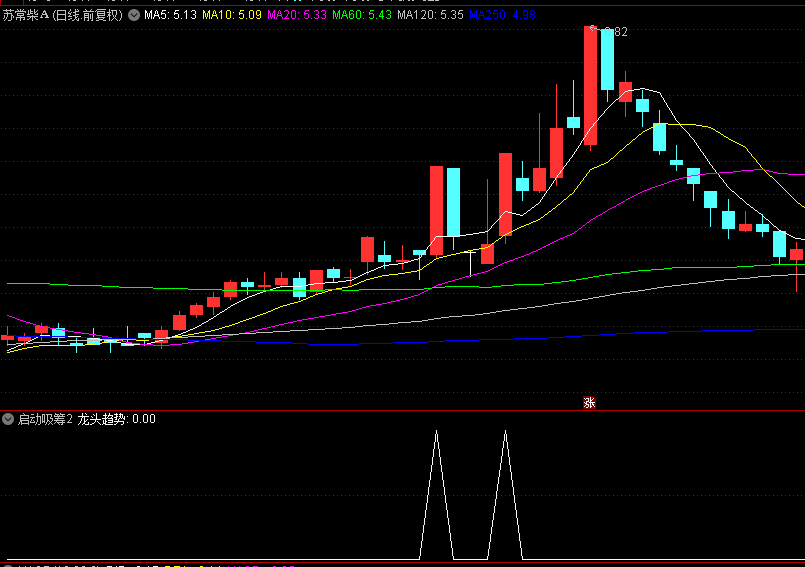The height and width of the screenshot is (567, 805).
Task: Select the last red candle on the right
Action: (x=796, y=254)
